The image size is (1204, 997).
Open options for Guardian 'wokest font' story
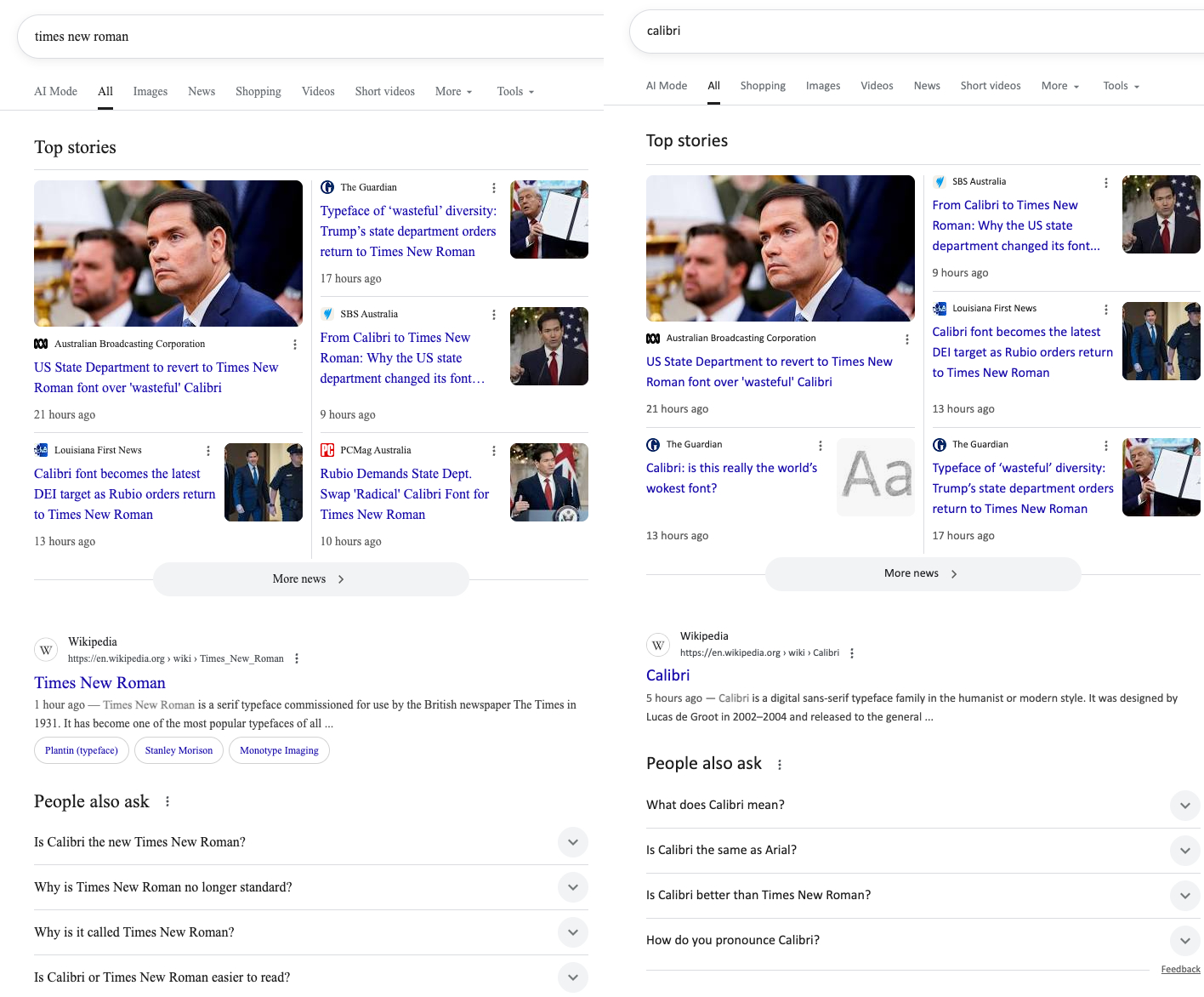point(821,446)
